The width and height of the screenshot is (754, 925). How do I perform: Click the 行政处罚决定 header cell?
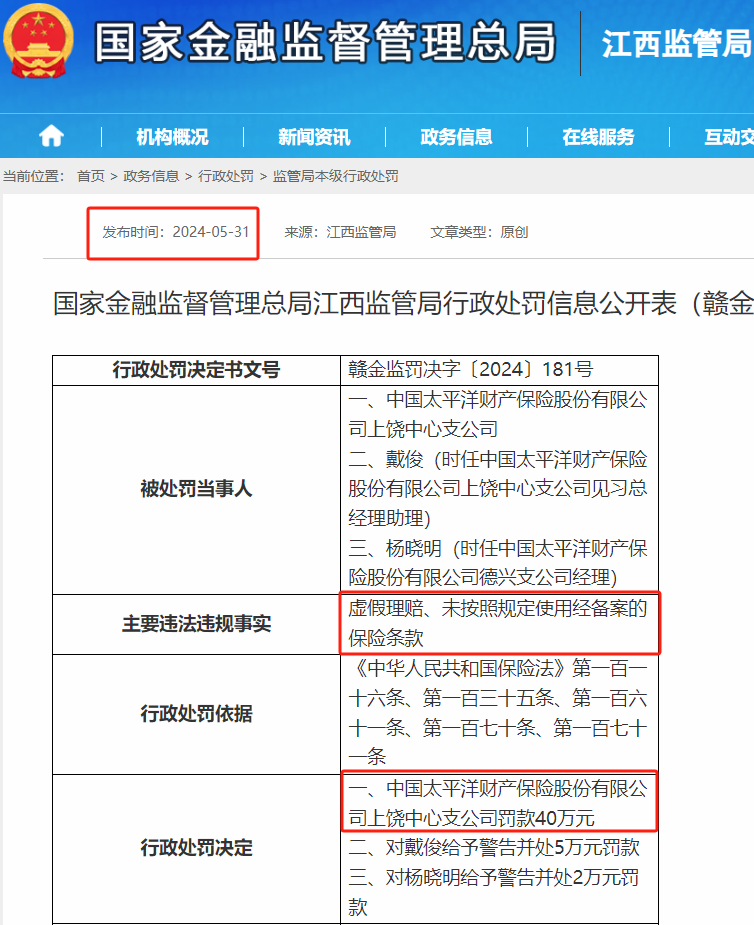[x=196, y=848]
